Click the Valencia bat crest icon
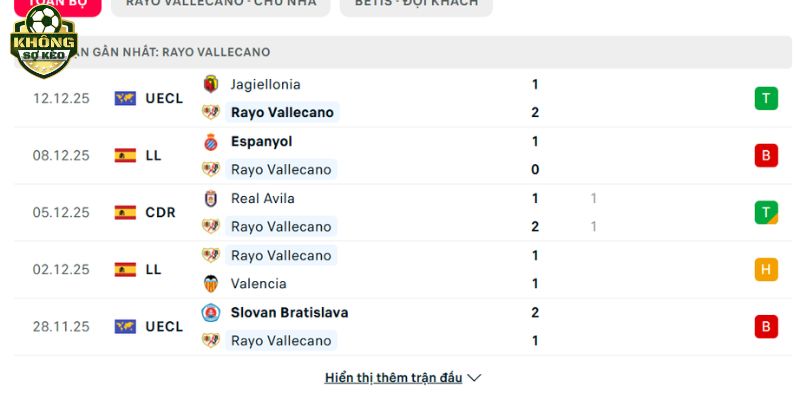Image resolution: width=800 pixels, height=400 pixels. pyautogui.click(x=211, y=283)
